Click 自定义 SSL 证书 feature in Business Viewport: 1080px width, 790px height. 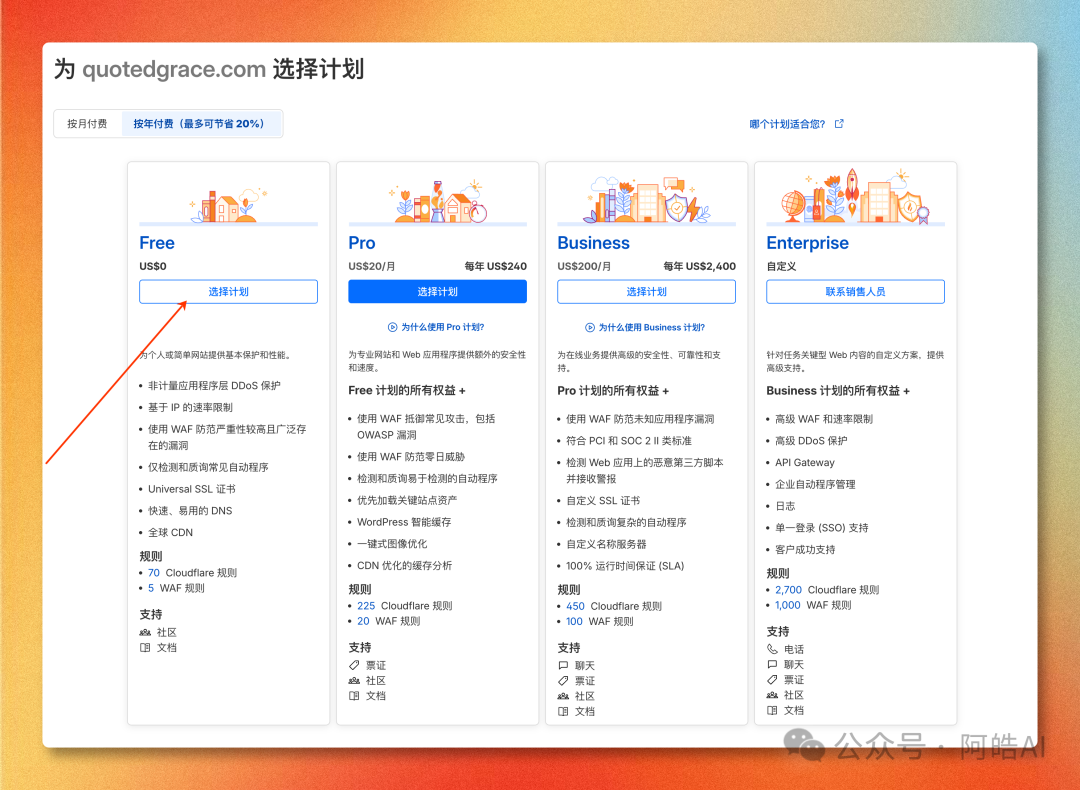603,501
